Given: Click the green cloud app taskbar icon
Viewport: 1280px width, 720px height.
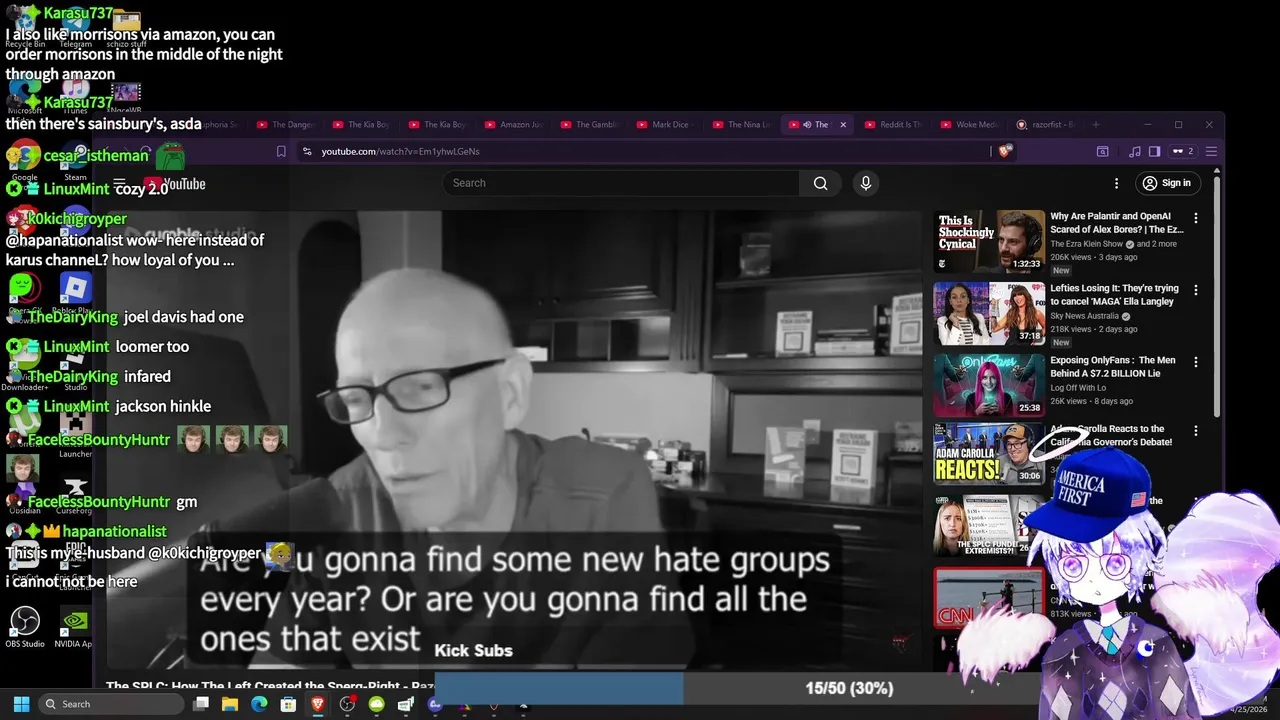Looking at the screenshot, I should click(x=376, y=704).
